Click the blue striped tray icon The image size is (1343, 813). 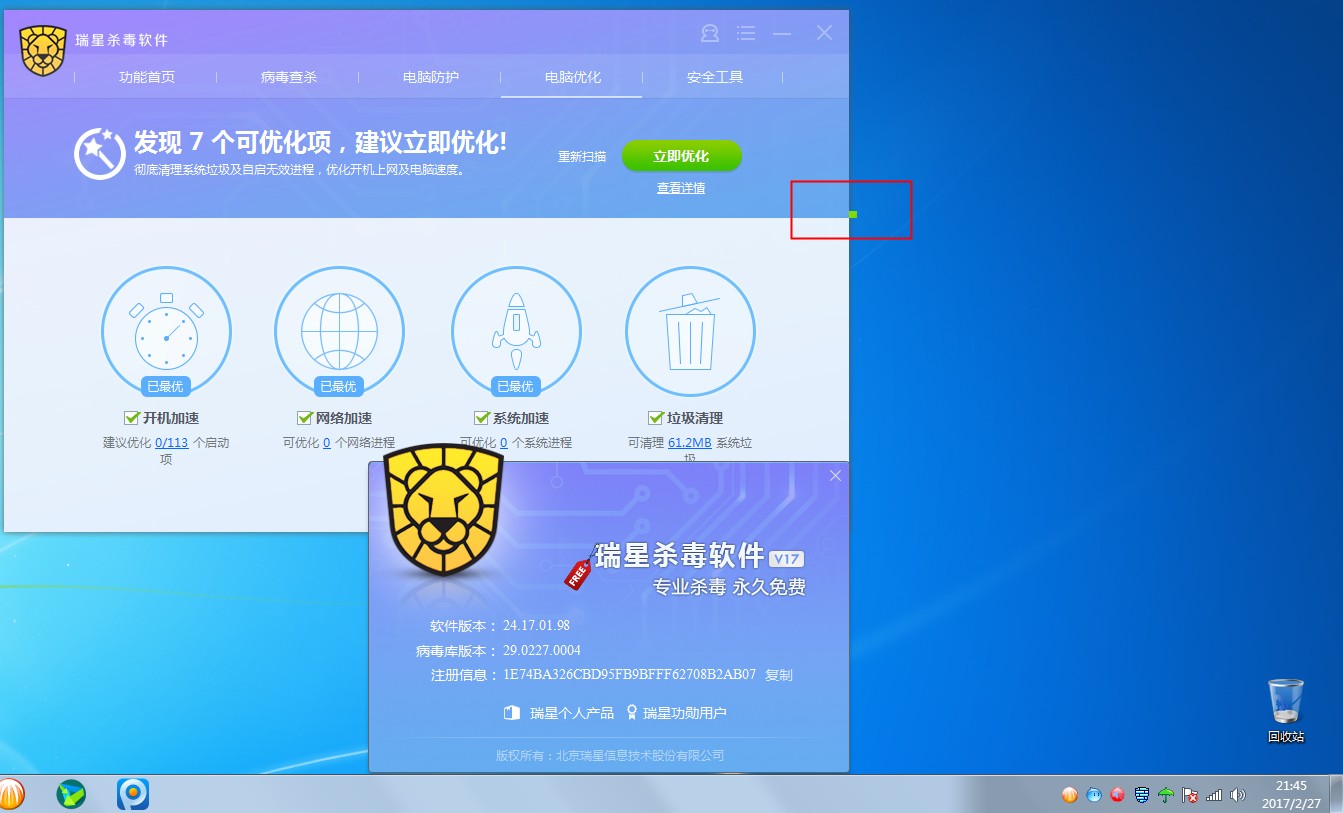[1142, 796]
